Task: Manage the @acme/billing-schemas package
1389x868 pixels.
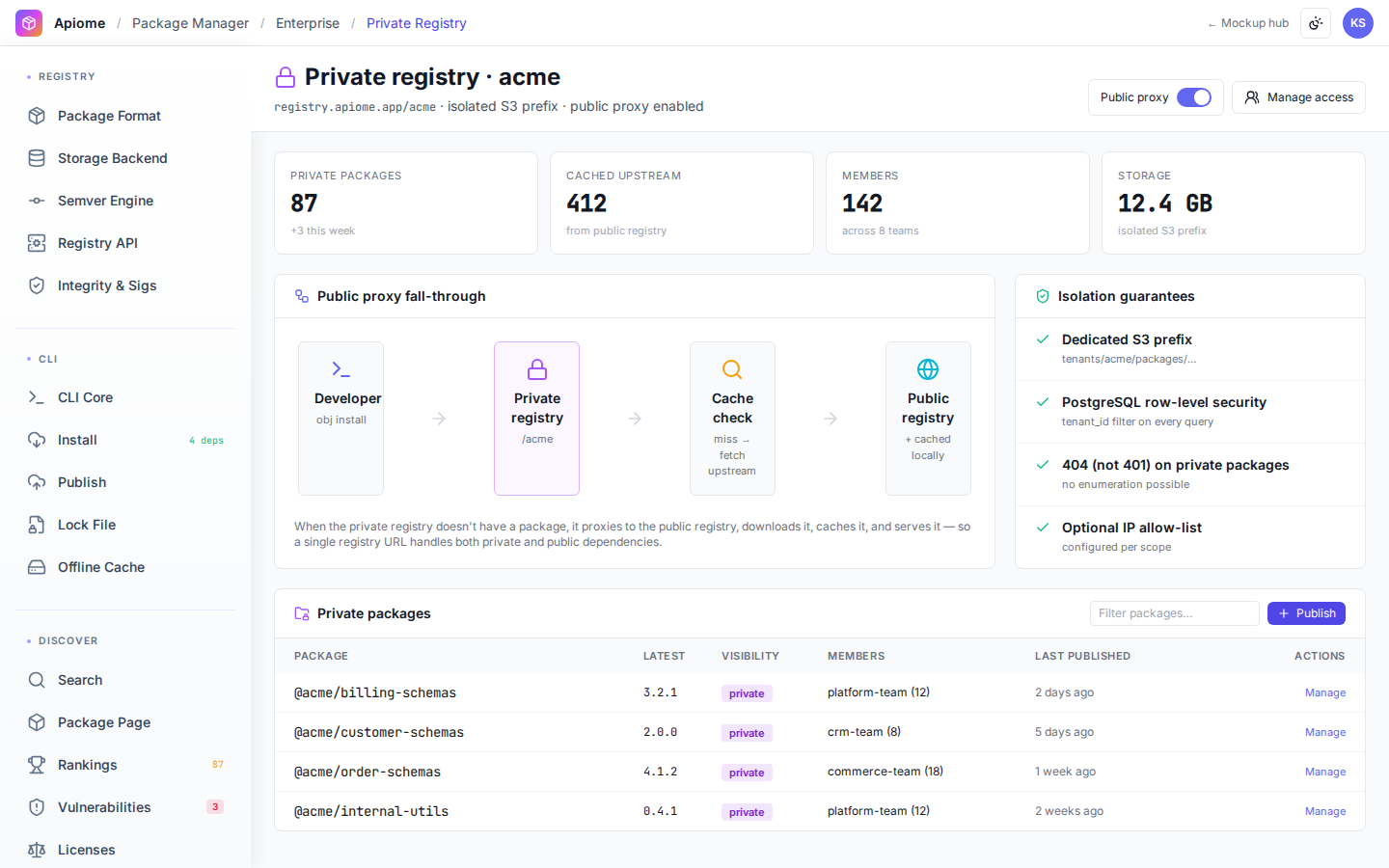Action: pyautogui.click(x=1325, y=692)
